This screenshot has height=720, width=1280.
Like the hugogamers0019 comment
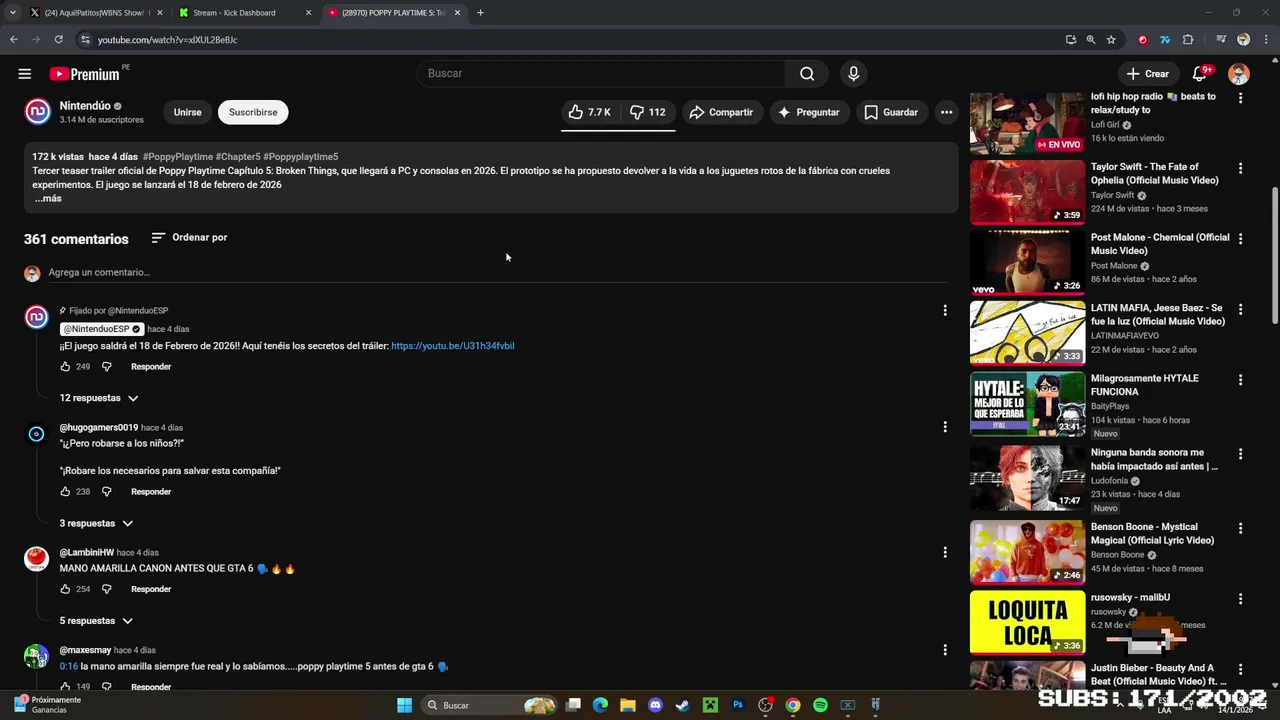65,492
